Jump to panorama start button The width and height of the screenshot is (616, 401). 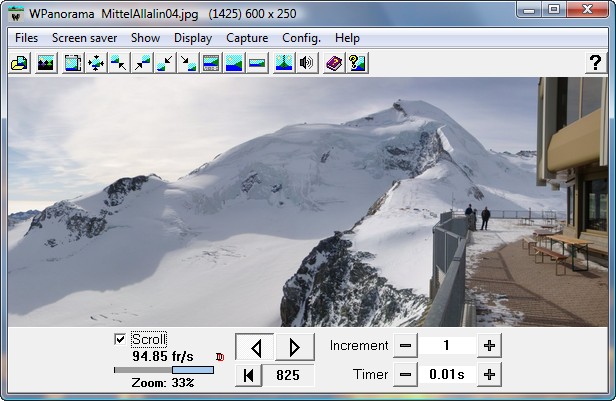point(248,375)
